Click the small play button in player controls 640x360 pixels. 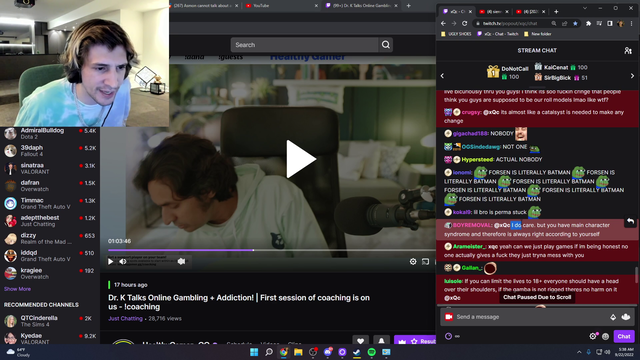pyautogui.click(x=111, y=261)
